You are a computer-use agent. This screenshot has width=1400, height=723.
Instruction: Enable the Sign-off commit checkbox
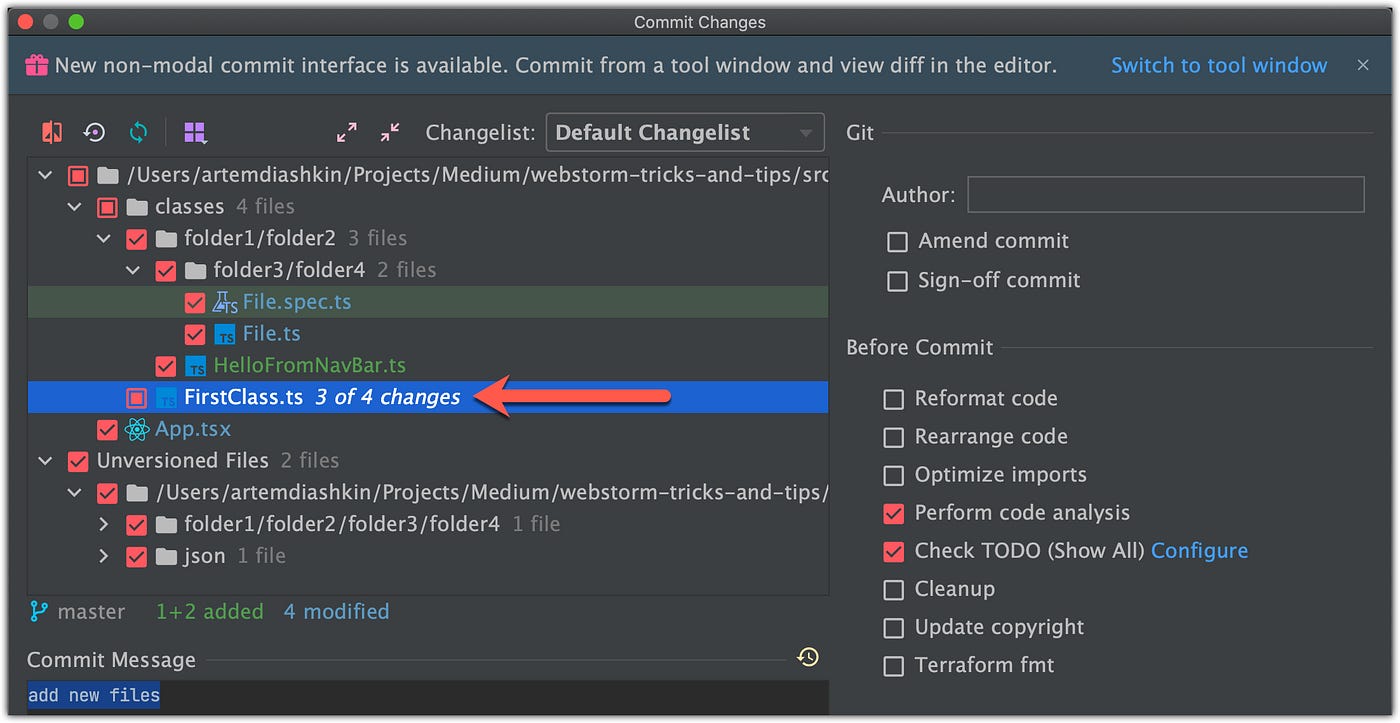(897, 281)
